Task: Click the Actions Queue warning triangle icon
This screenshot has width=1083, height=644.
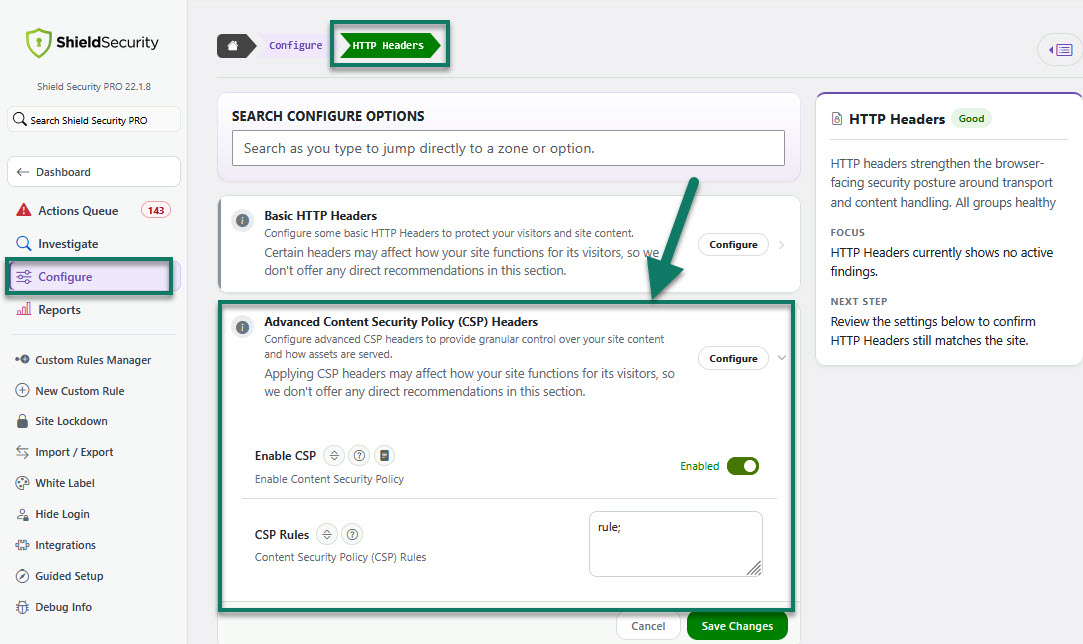Action: (x=23, y=210)
